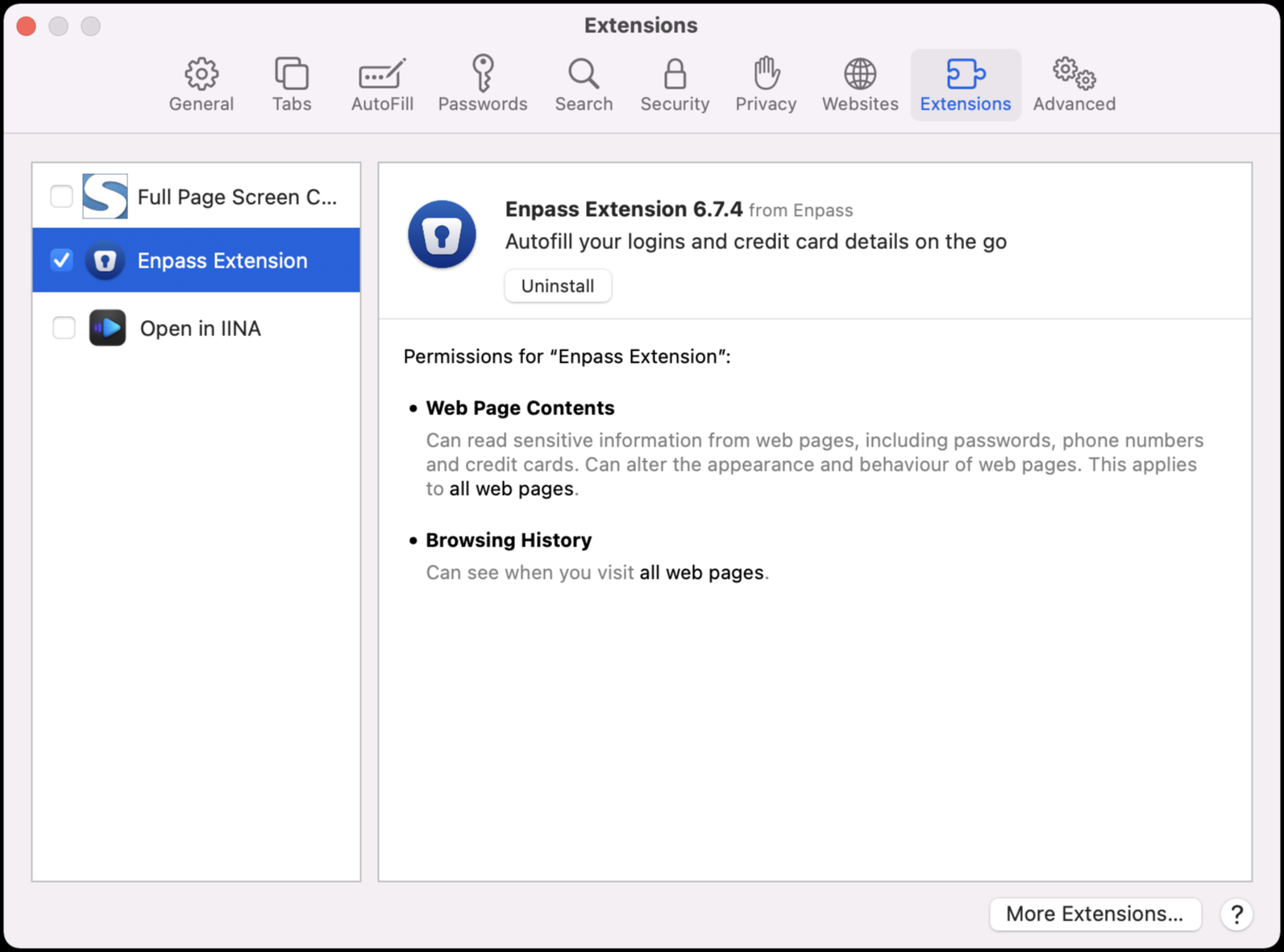Open the Advanced gears icon
This screenshot has height=952, width=1284.
pyautogui.click(x=1074, y=73)
